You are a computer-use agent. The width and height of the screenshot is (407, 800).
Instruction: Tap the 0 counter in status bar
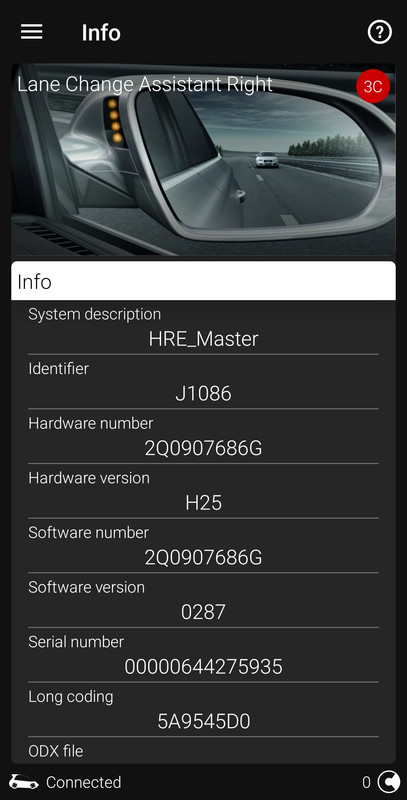(x=366, y=782)
